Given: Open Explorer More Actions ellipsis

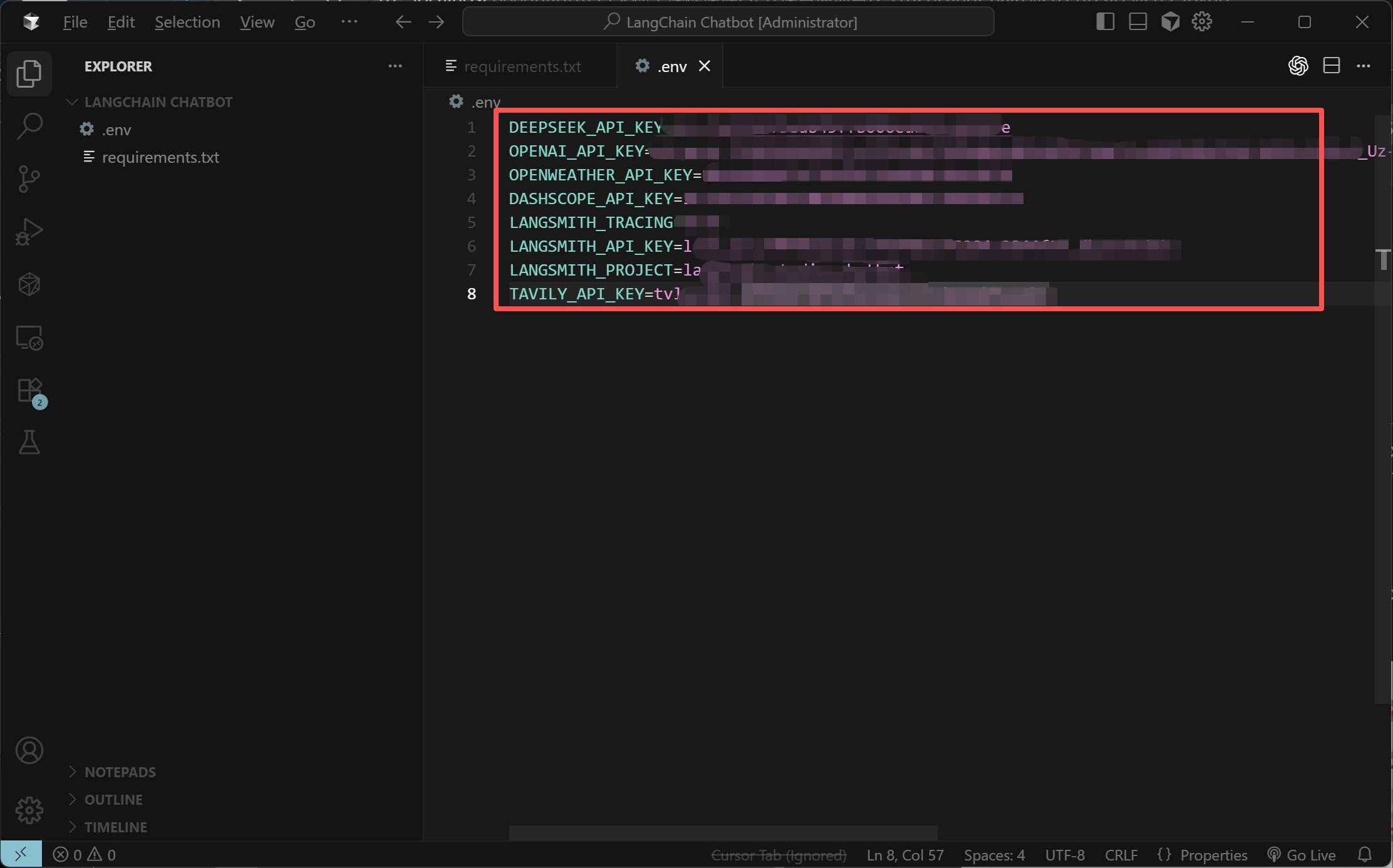Looking at the screenshot, I should pyautogui.click(x=395, y=66).
